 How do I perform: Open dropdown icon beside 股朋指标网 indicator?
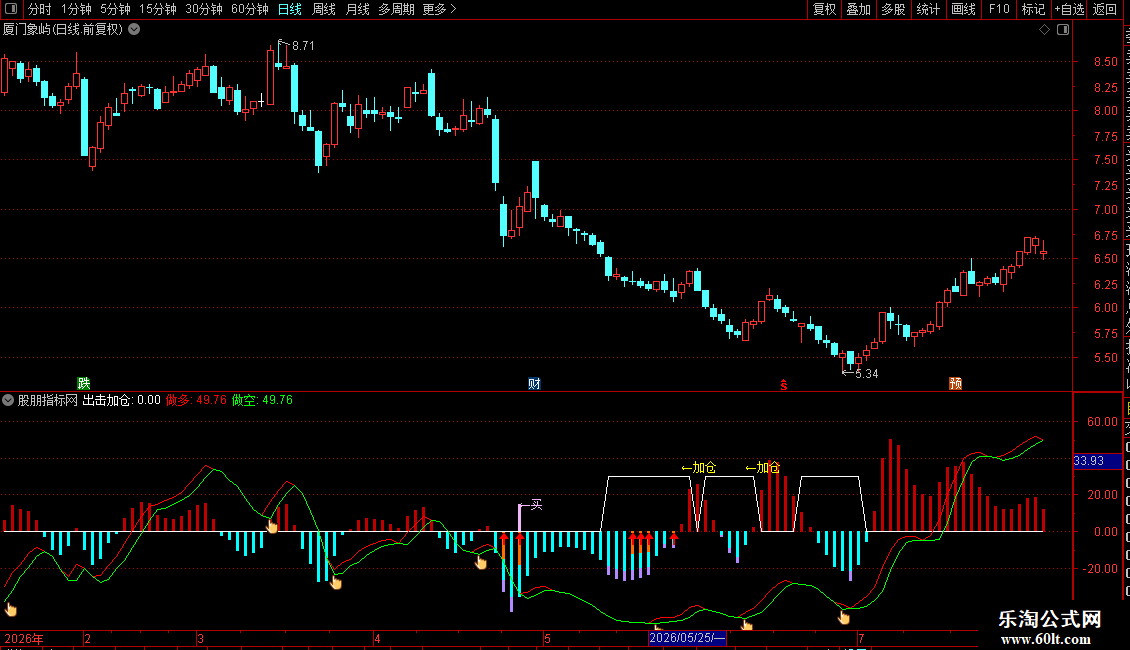pyautogui.click(x=8, y=400)
